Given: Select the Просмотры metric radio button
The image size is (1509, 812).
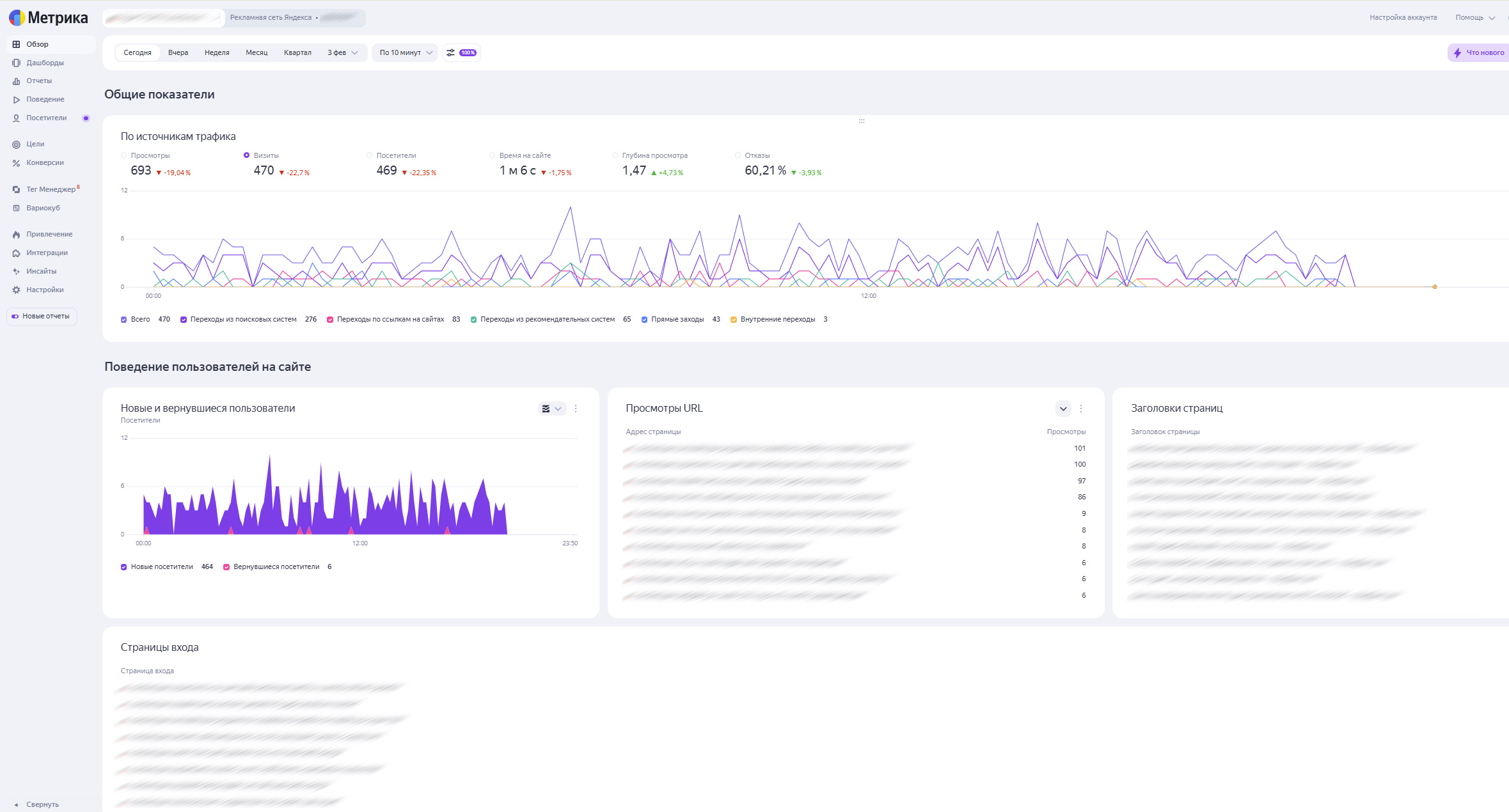Looking at the screenshot, I should [x=124, y=155].
